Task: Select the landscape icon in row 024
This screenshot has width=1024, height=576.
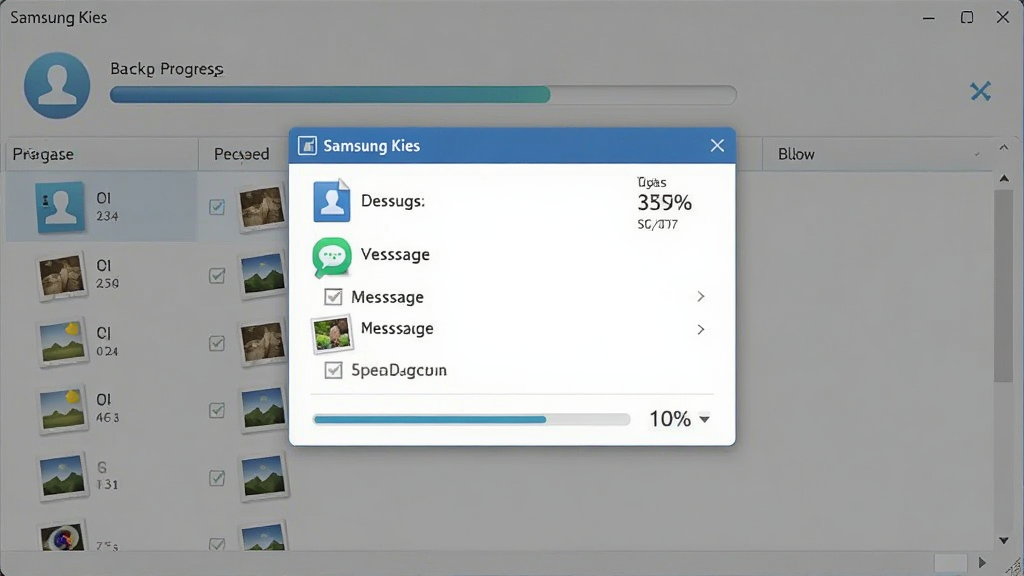Action: [x=62, y=343]
